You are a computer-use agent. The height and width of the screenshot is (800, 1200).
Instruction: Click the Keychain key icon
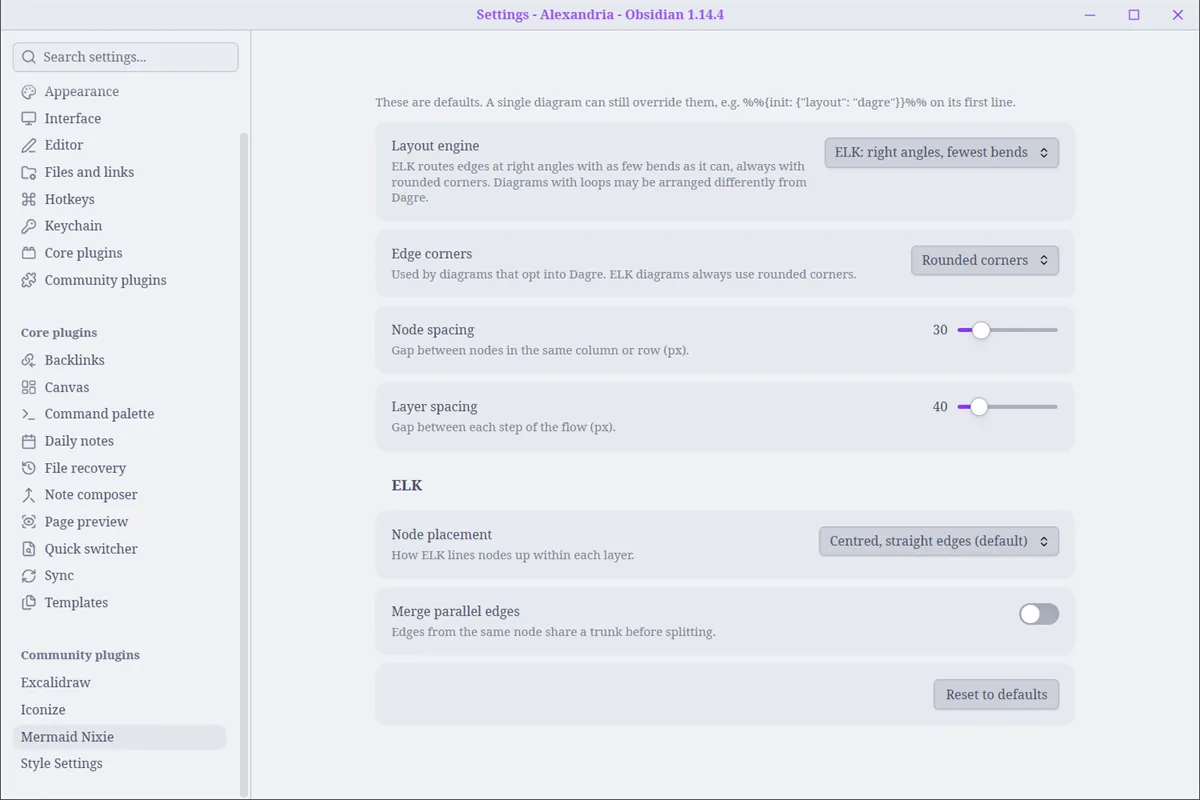pyautogui.click(x=29, y=227)
